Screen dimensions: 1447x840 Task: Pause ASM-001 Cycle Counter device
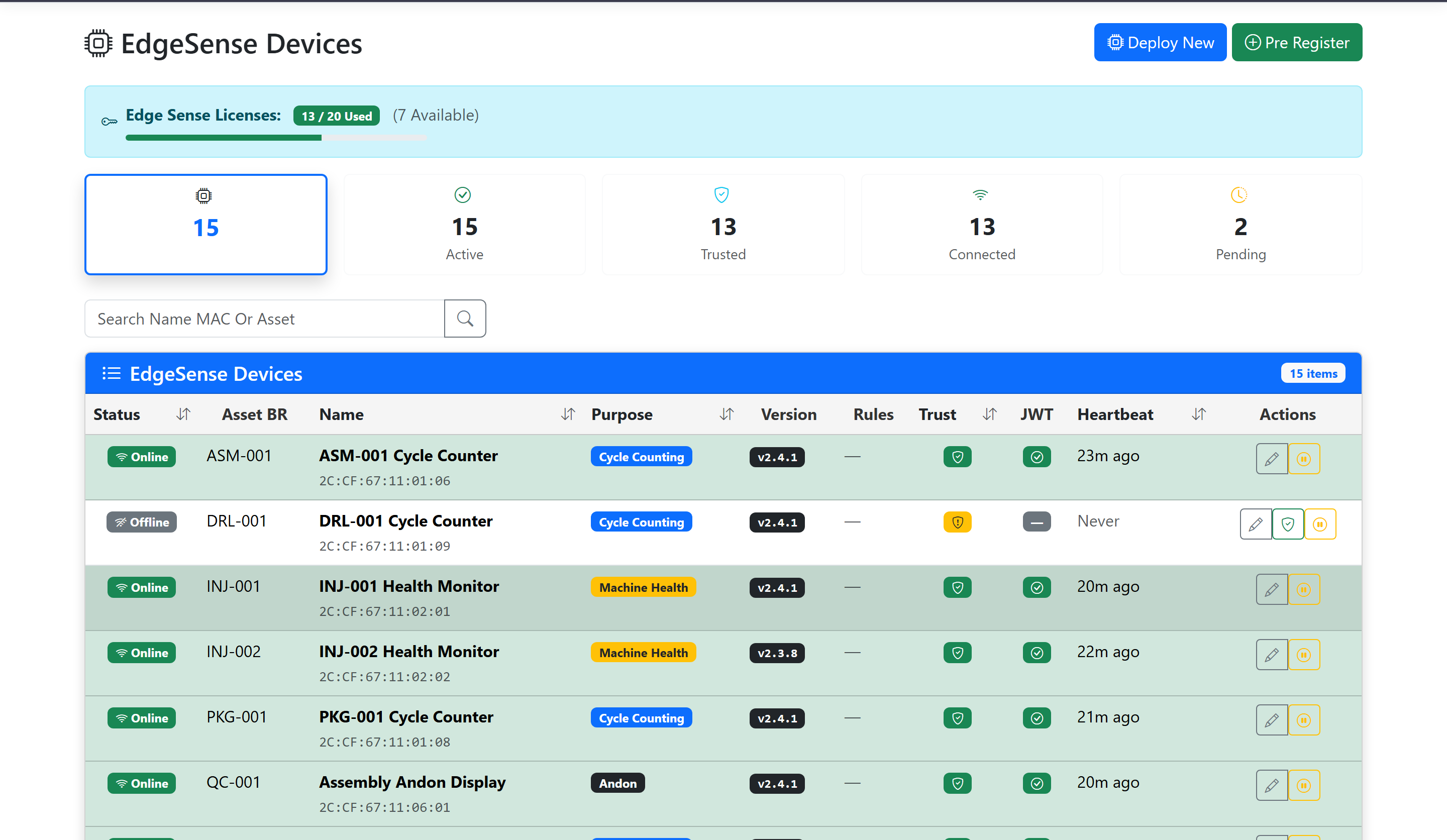1303,459
